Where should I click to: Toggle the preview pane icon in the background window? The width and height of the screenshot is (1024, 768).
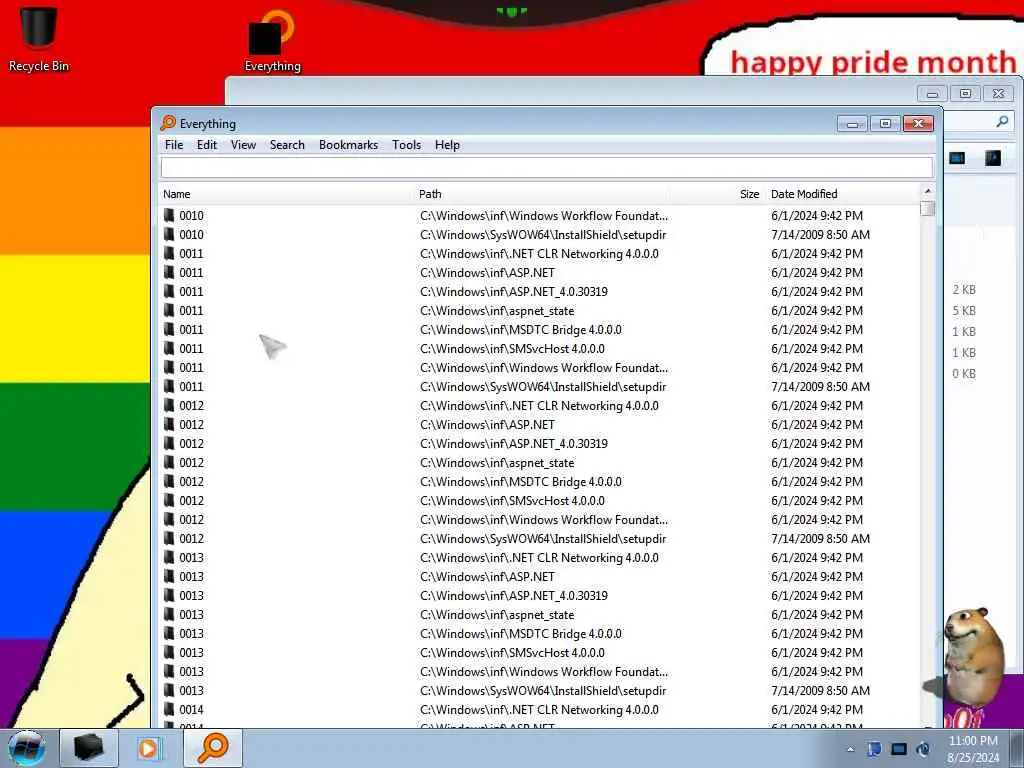993,158
